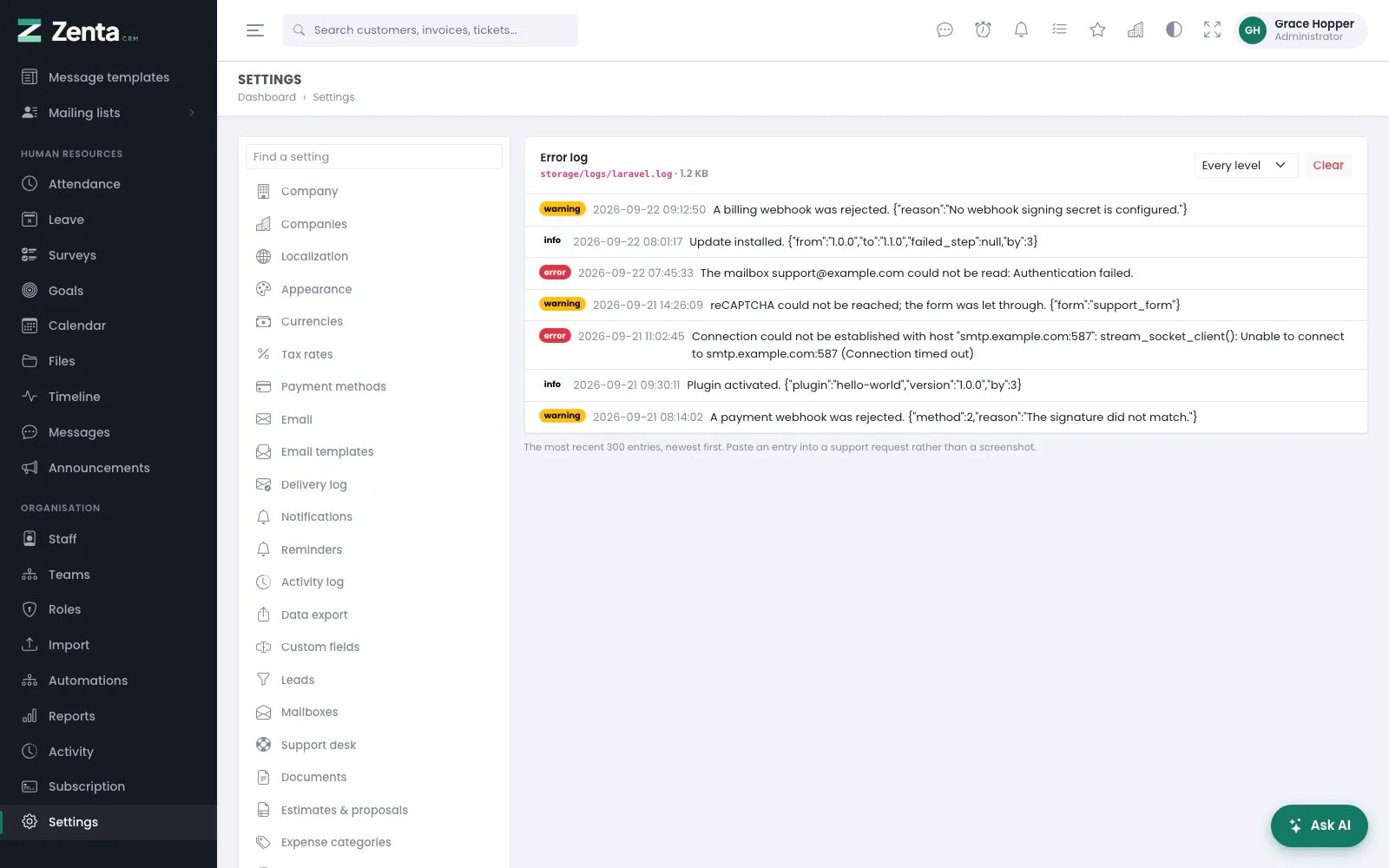The height and width of the screenshot is (868, 1389).
Task: Click the Goals target icon
Action: click(x=30, y=291)
